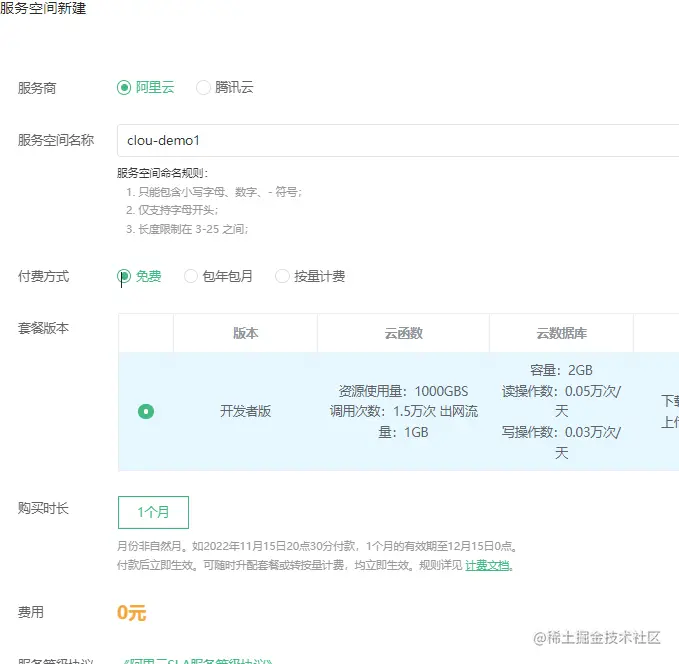Click the service space name input field

tap(398, 140)
